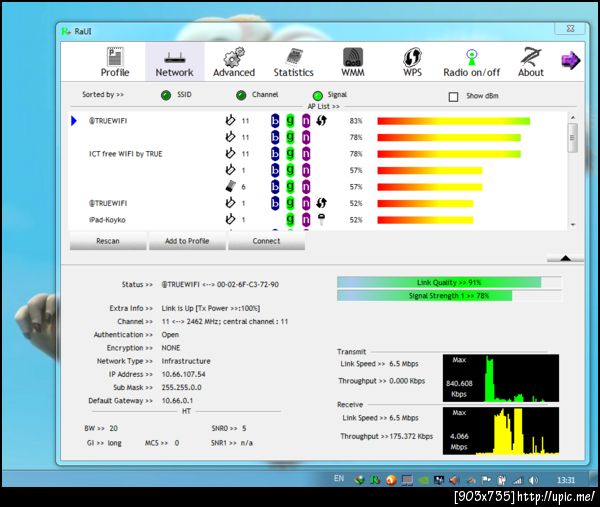
Task: Click status text @TRUEWIFI <--> 00-02-6F-C3-72-90
Action: pos(220,284)
